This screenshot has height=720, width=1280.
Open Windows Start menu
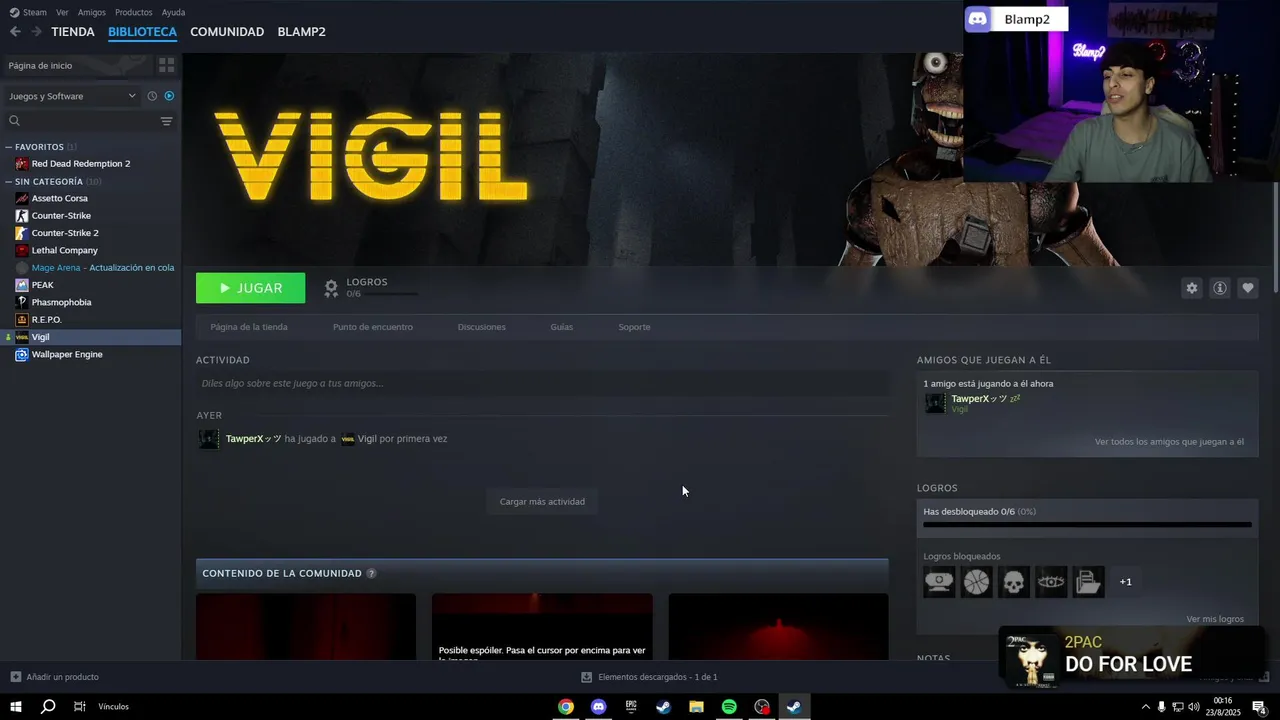pos(16,707)
